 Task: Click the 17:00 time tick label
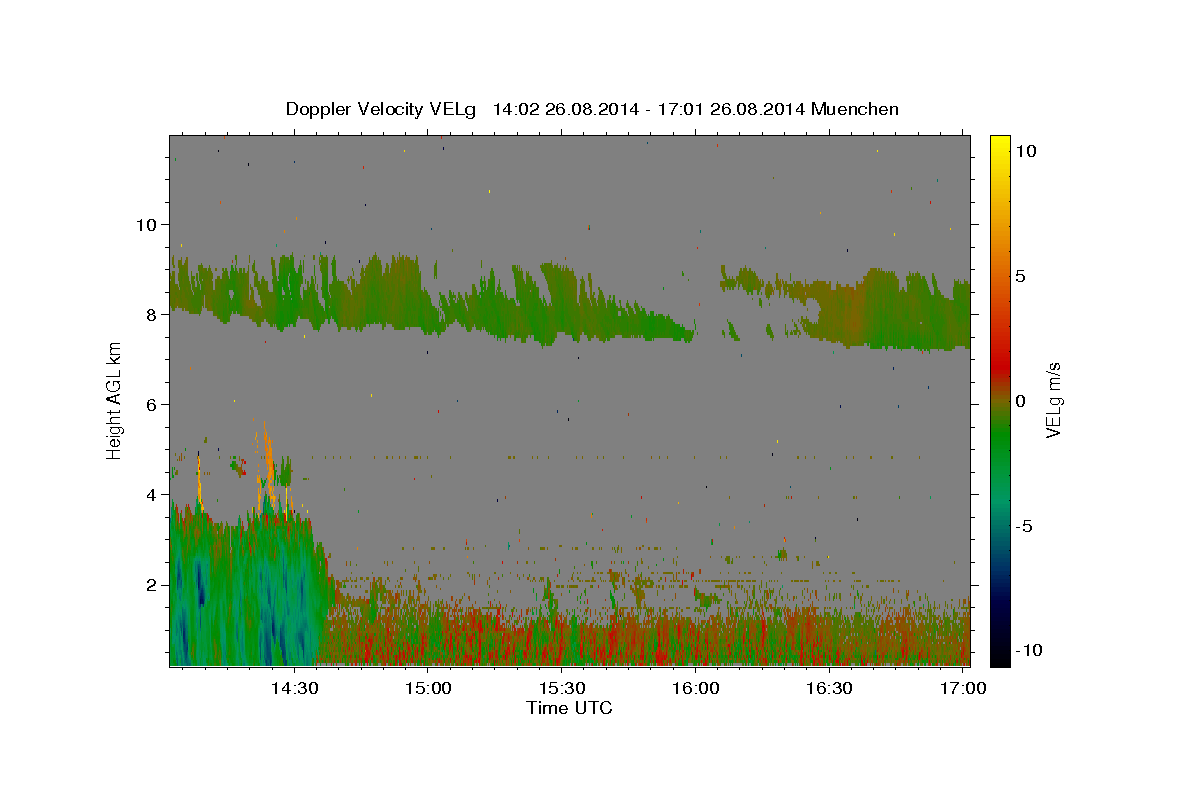tap(962, 689)
